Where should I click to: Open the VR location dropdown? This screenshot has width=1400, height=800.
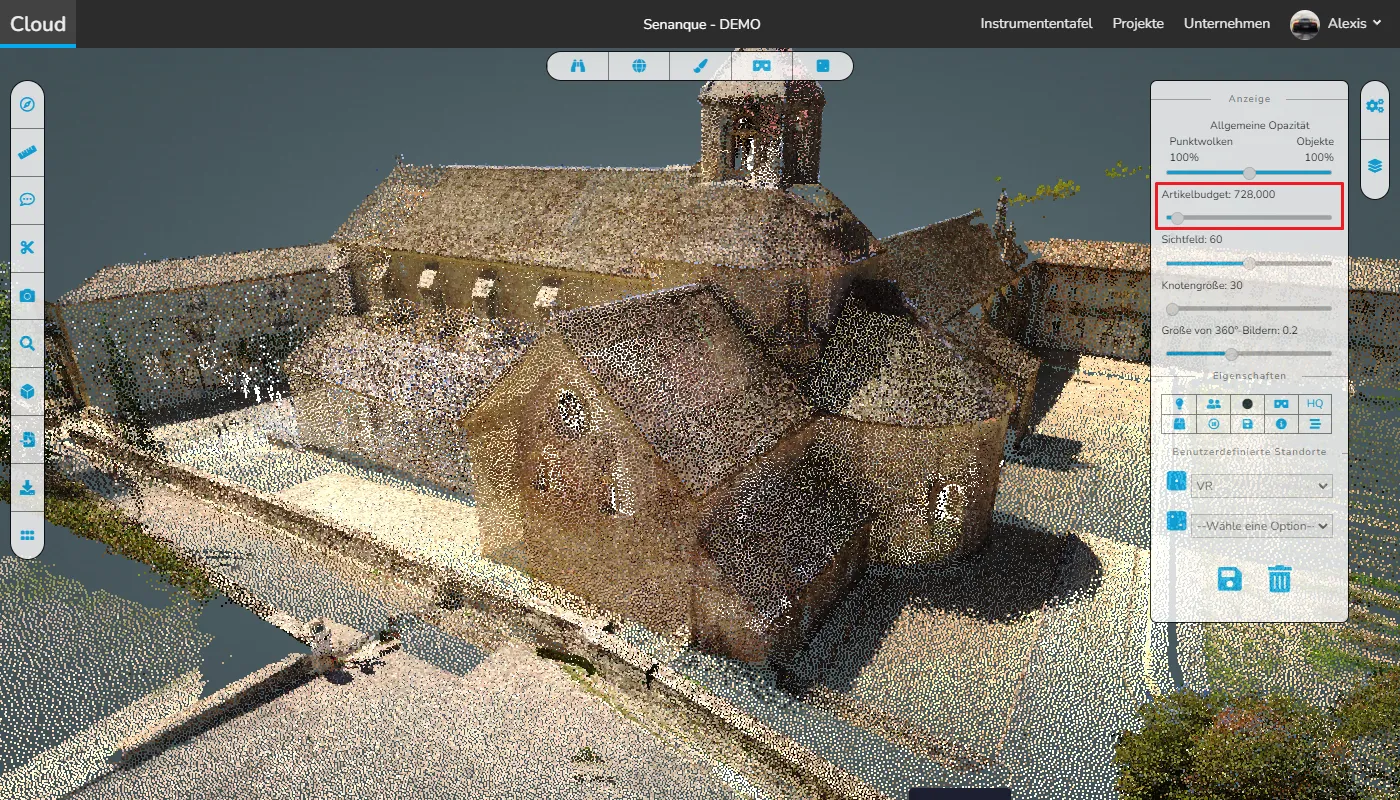pos(1261,486)
